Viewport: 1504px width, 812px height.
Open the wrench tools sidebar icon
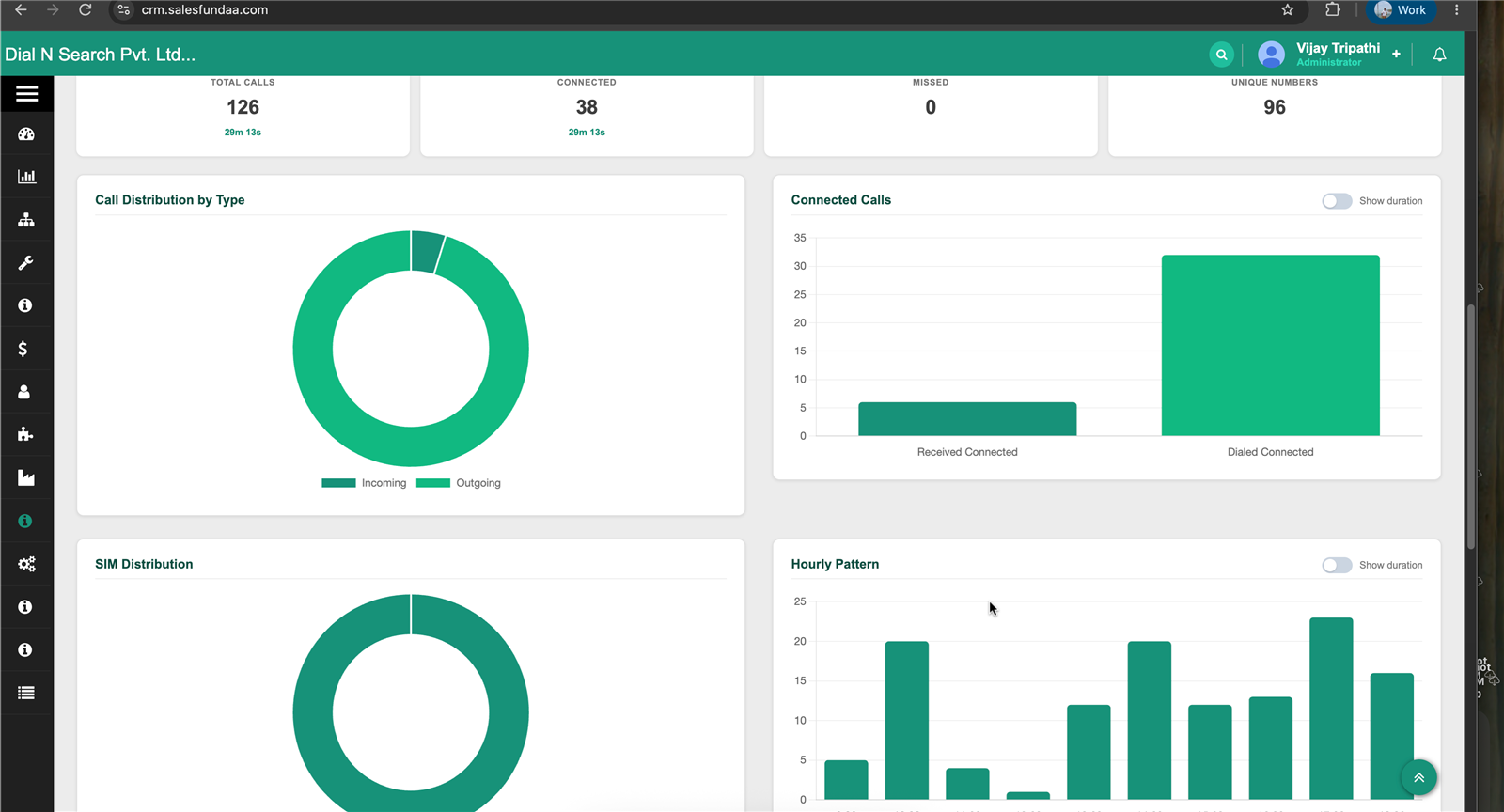25,263
